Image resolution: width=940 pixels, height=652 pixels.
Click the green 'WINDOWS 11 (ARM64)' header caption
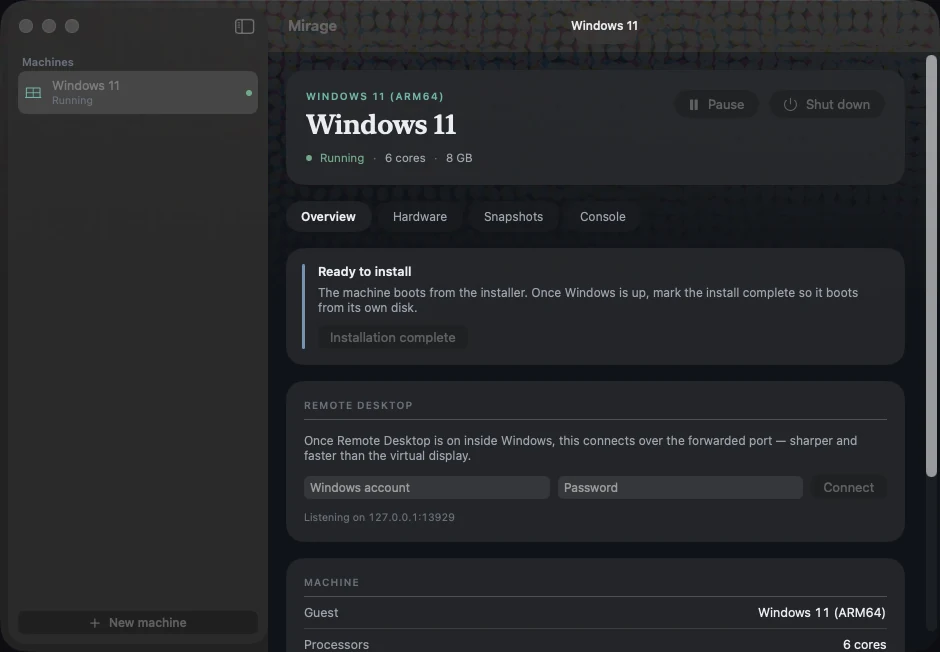(375, 96)
